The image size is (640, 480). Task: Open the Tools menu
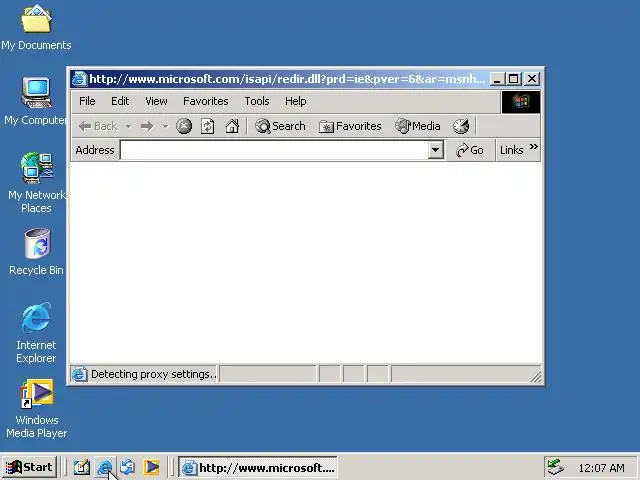point(257,101)
